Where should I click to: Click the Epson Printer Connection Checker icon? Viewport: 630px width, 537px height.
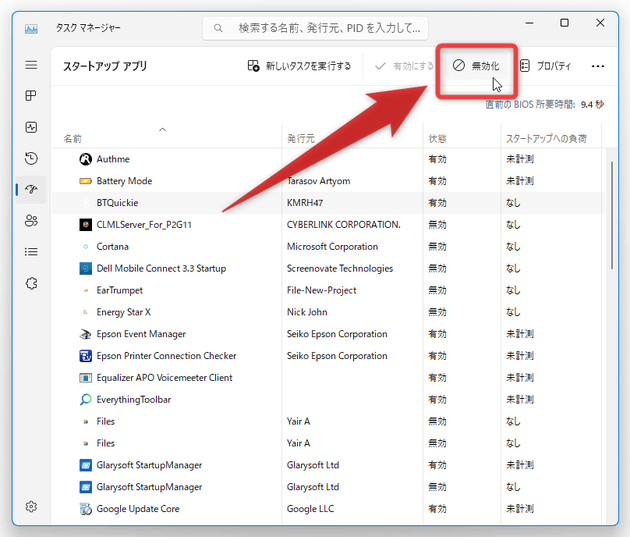(85, 356)
